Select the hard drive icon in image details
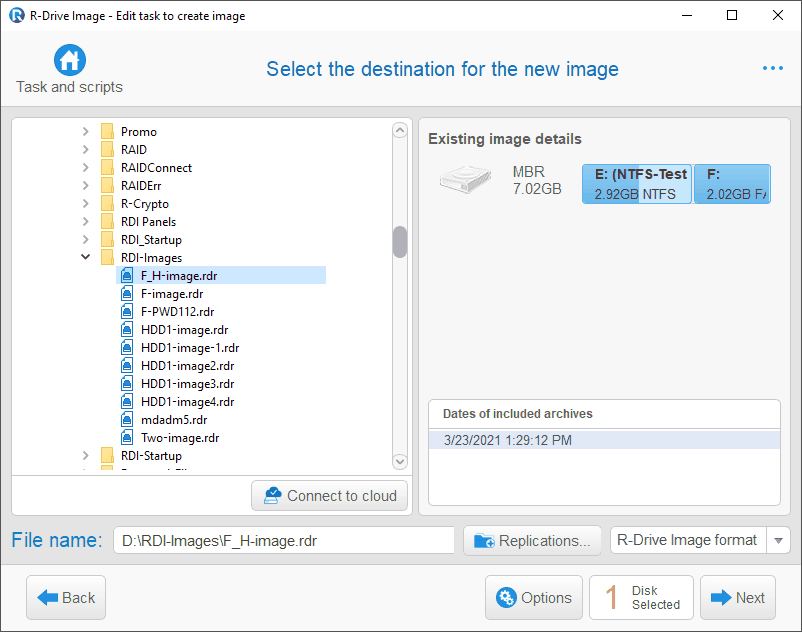Viewport: 802px width, 632px height. click(x=465, y=179)
